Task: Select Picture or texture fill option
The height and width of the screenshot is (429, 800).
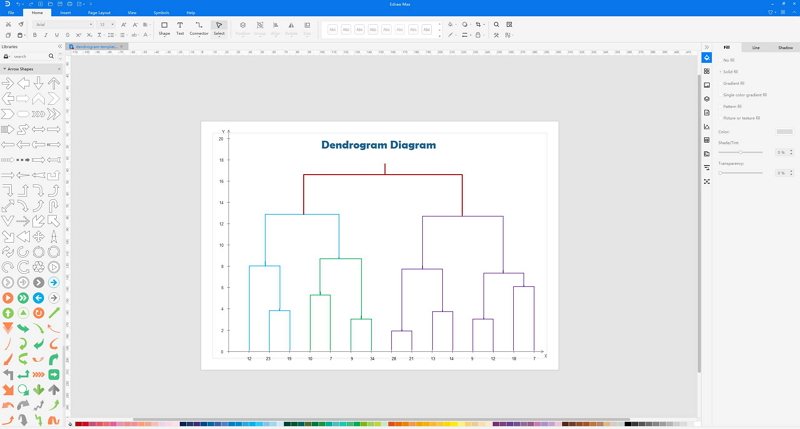Action: tap(741, 118)
